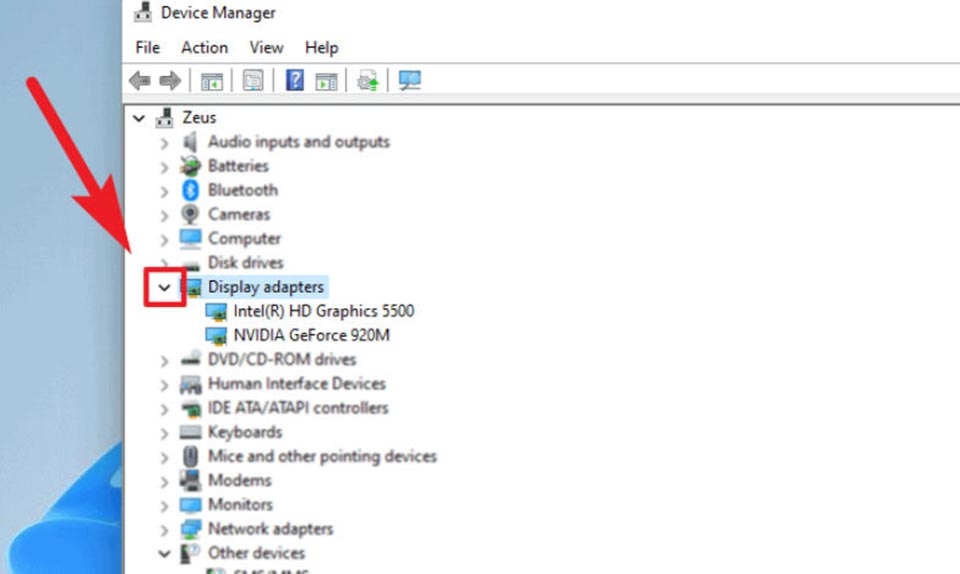Screen dimensions: 960x574
Task: Click the Forward arrow toolbar icon
Action: pos(170,81)
